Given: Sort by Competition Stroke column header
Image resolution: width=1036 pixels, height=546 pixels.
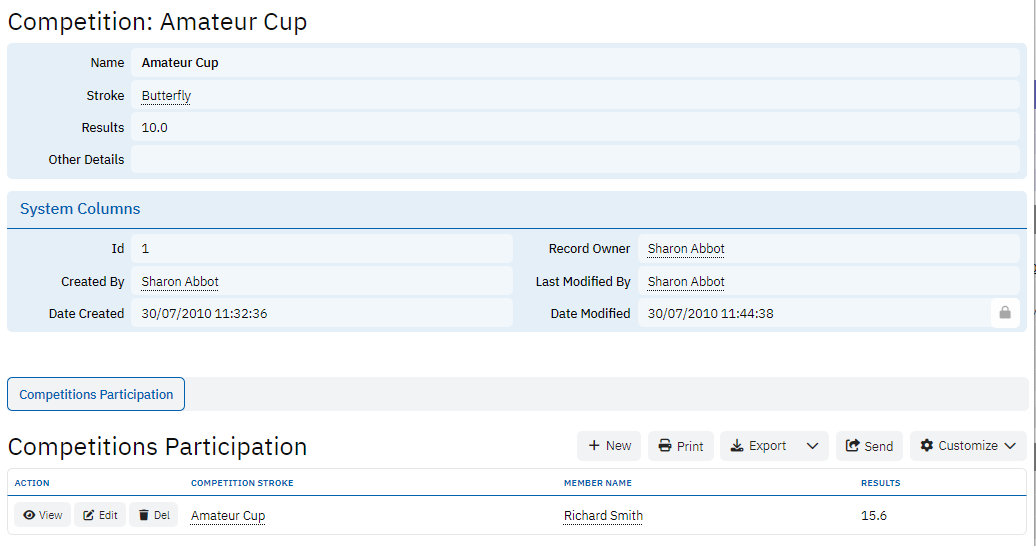Looking at the screenshot, I should [x=242, y=483].
